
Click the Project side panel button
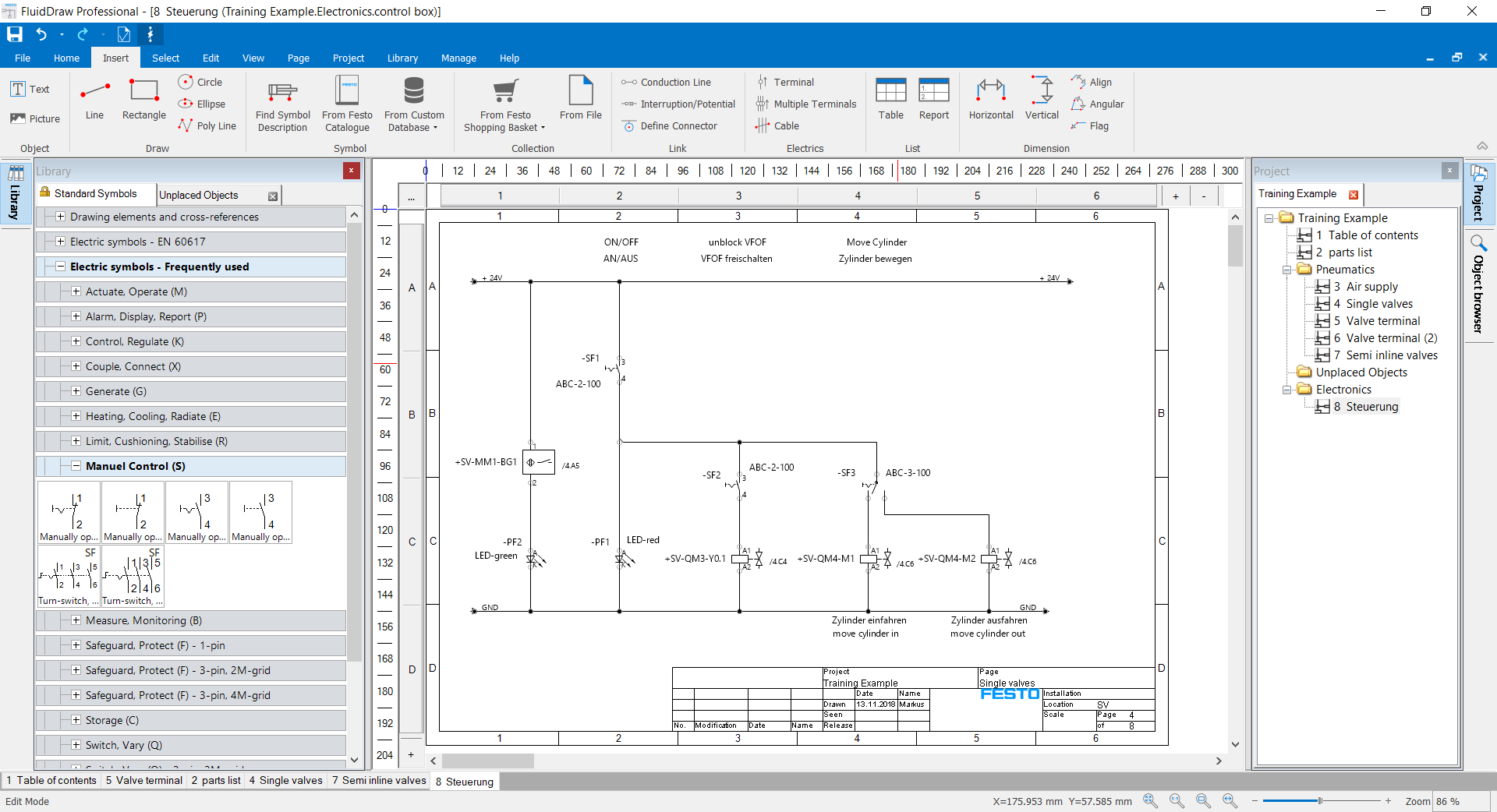pyautogui.click(x=1478, y=193)
